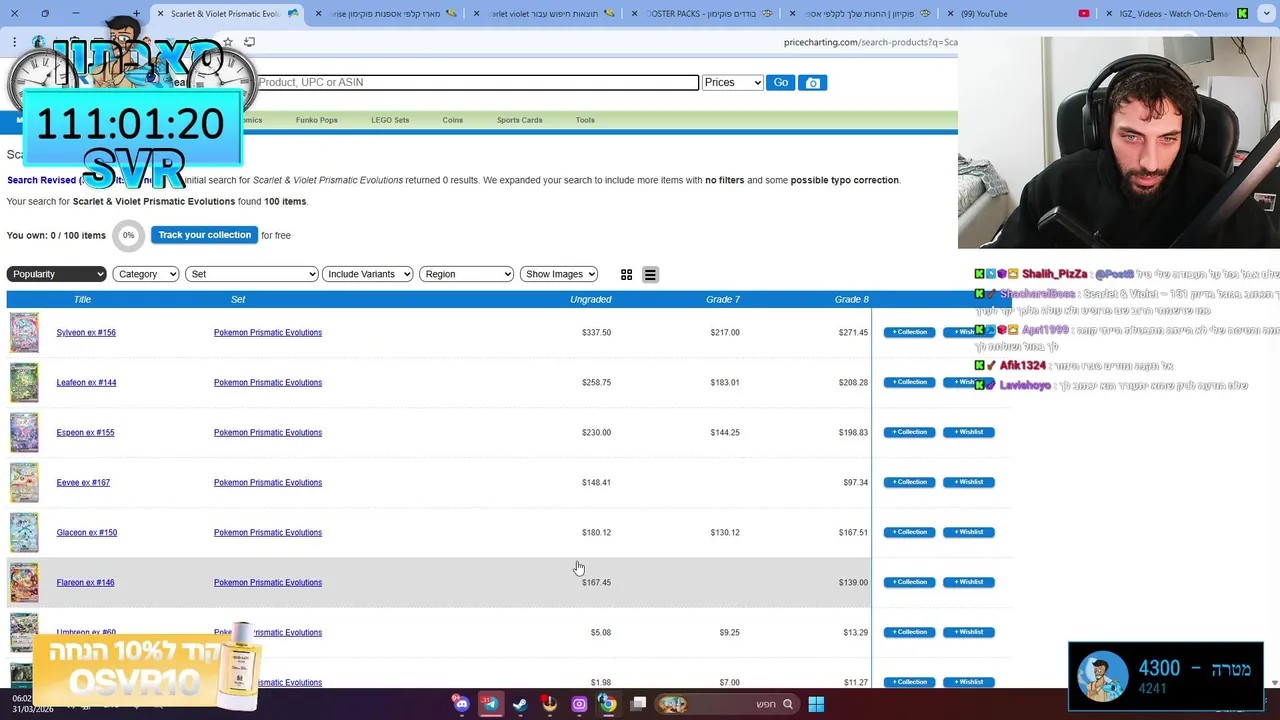Click the Leafeon ex card thumbnail
1280x720 pixels.
[24, 383]
